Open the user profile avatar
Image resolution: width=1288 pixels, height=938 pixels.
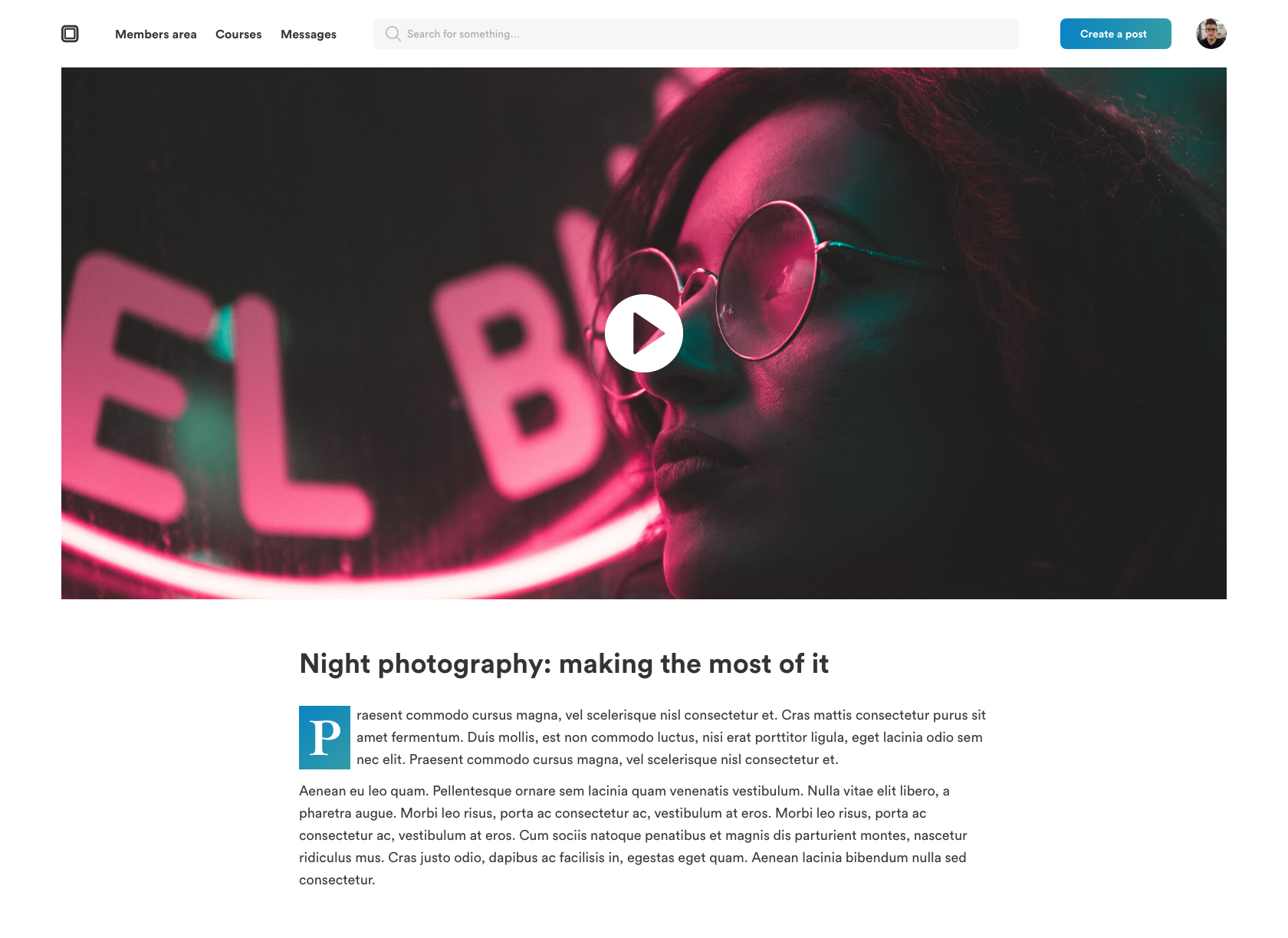tap(1211, 34)
